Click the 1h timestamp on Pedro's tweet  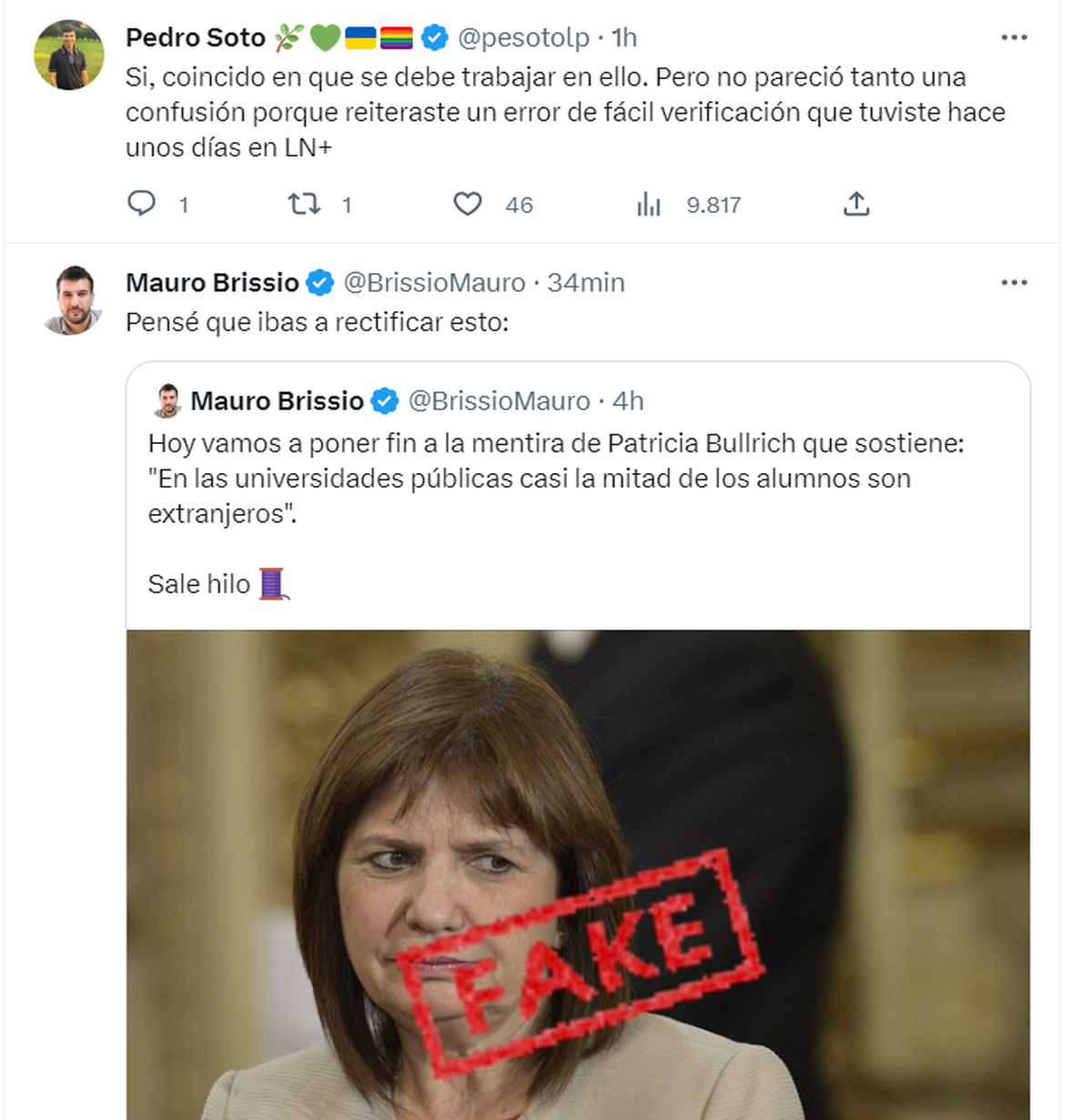(x=624, y=37)
